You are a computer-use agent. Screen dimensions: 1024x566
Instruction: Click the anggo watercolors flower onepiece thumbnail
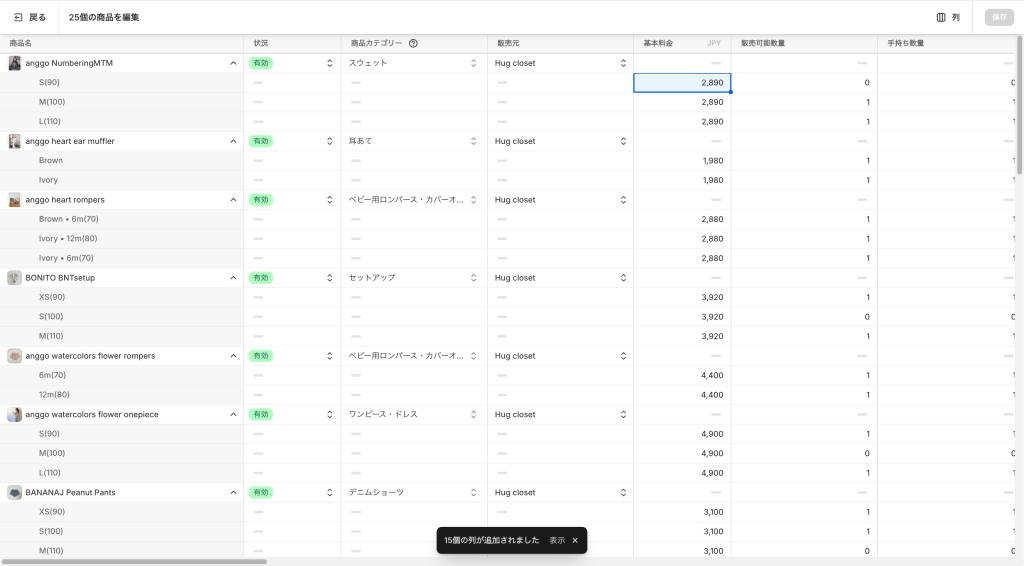(x=15, y=414)
